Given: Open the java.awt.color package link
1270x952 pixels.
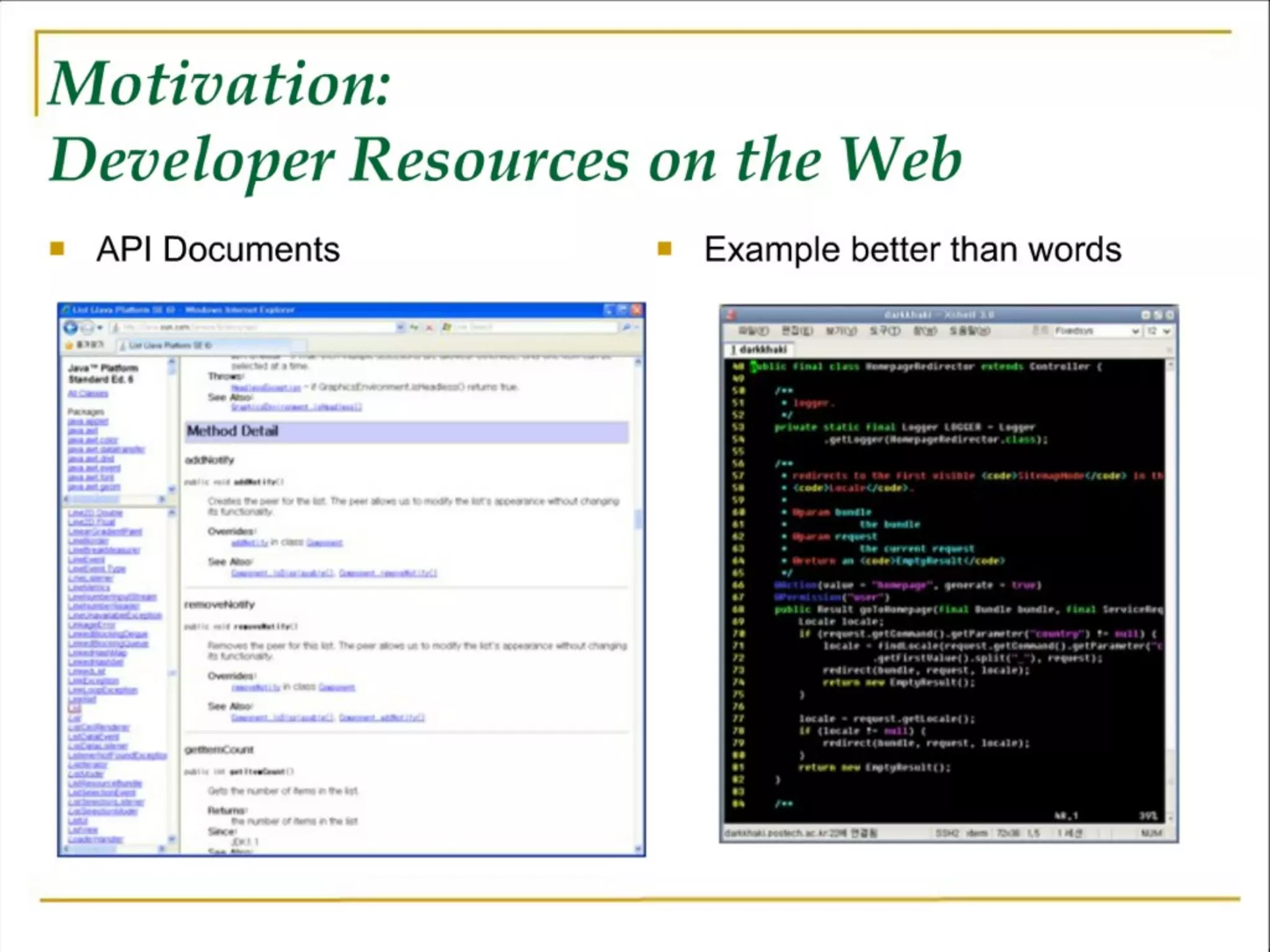Looking at the screenshot, I should (92, 440).
